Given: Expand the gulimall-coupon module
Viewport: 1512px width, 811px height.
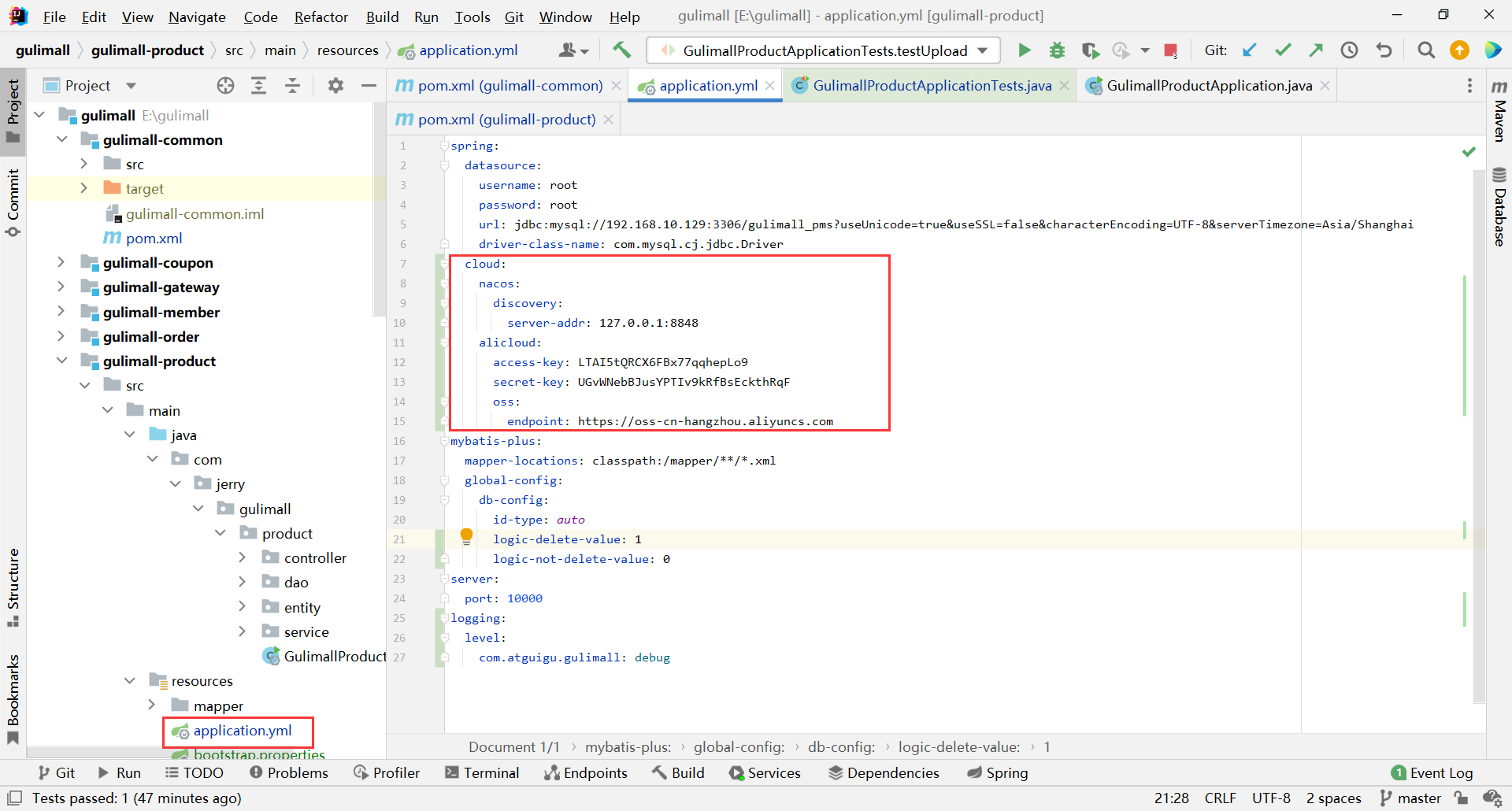Looking at the screenshot, I should click(x=61, y=262).
